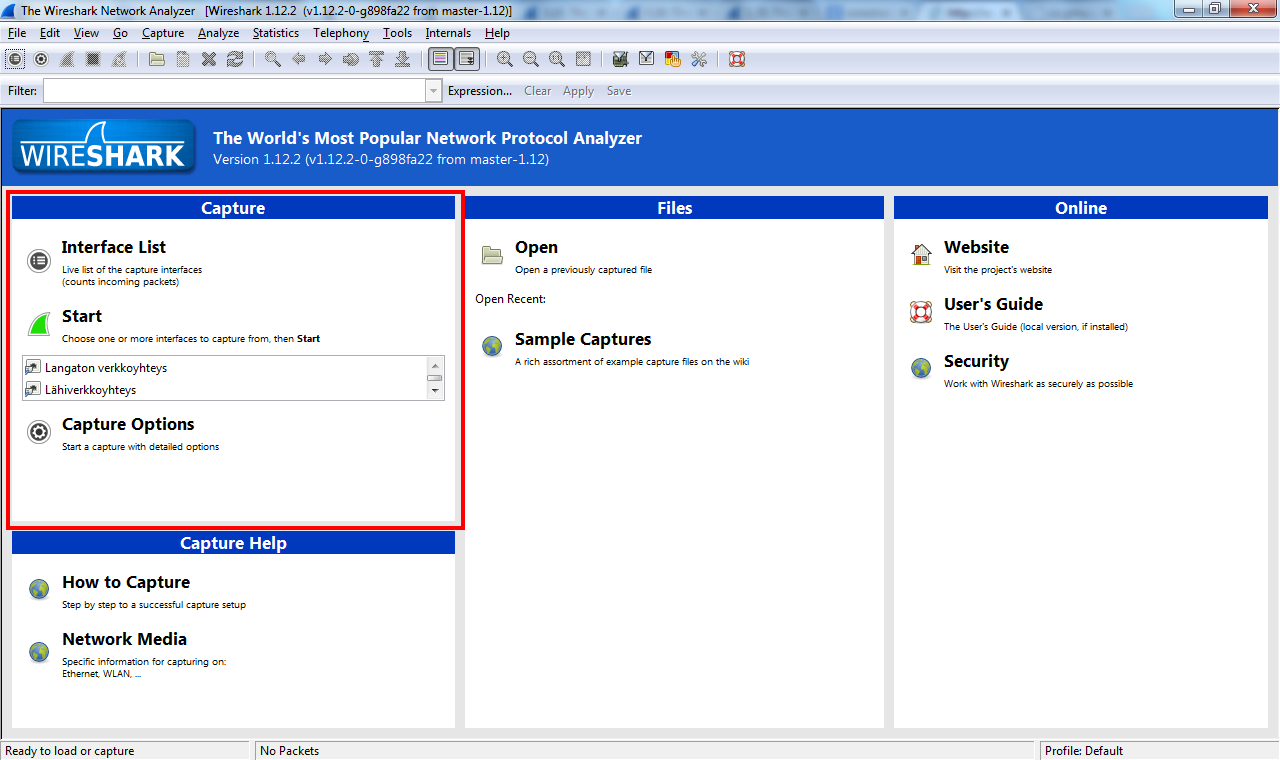Viewport: 1280px width, 760px height.
Task: Open the Statistics menu
Action: 276,33
